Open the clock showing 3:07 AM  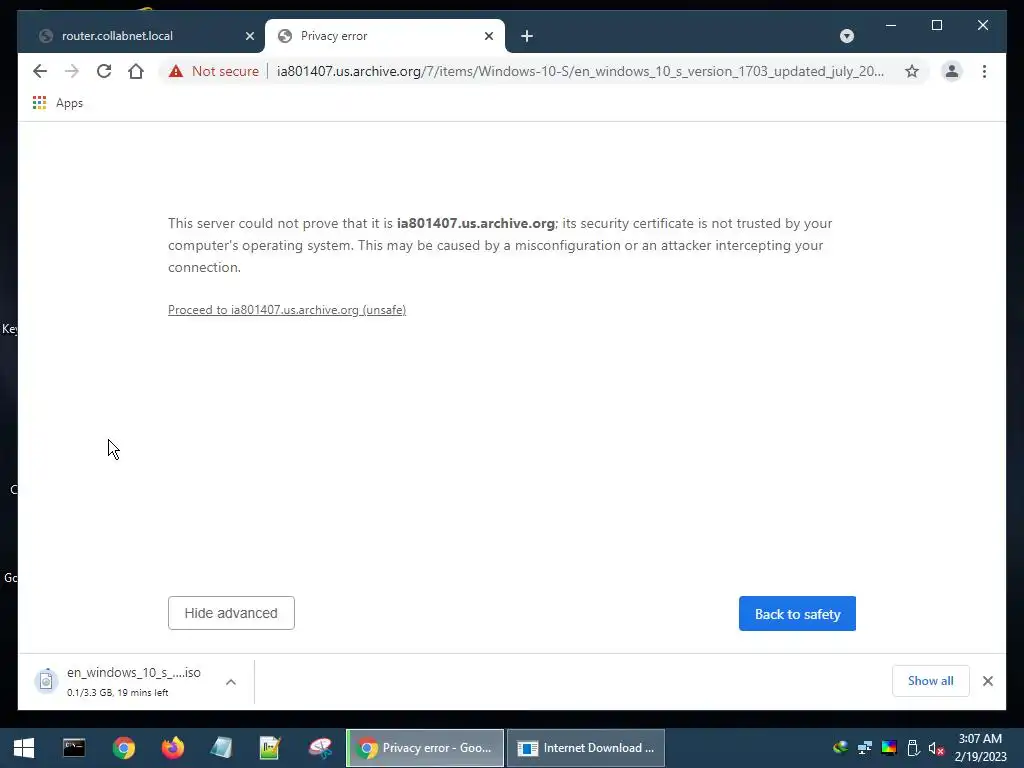pyautogui.click(x=980, y=748)
